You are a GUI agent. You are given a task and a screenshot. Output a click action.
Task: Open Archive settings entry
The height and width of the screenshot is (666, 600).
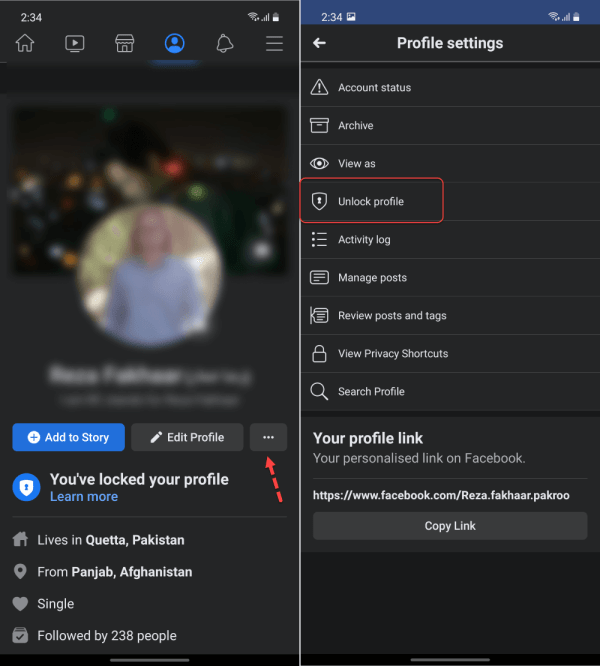450,126
